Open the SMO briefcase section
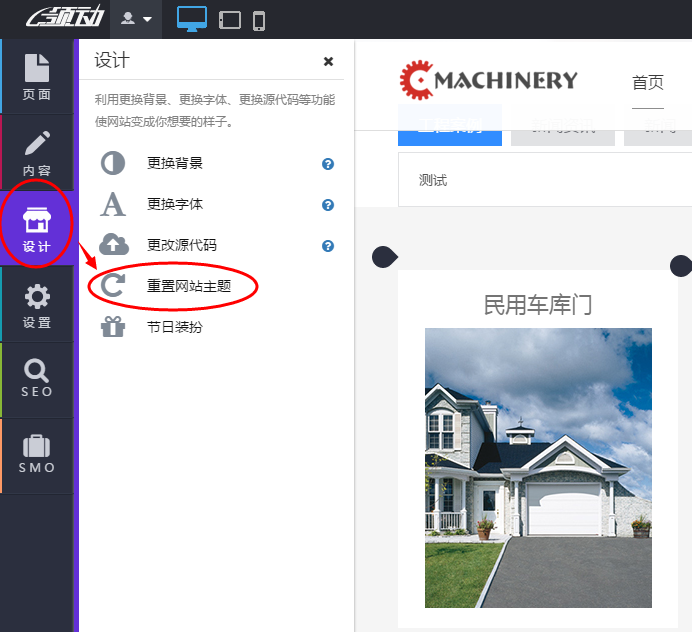This screenshot has height=632, width=692. tap(37, 455)
